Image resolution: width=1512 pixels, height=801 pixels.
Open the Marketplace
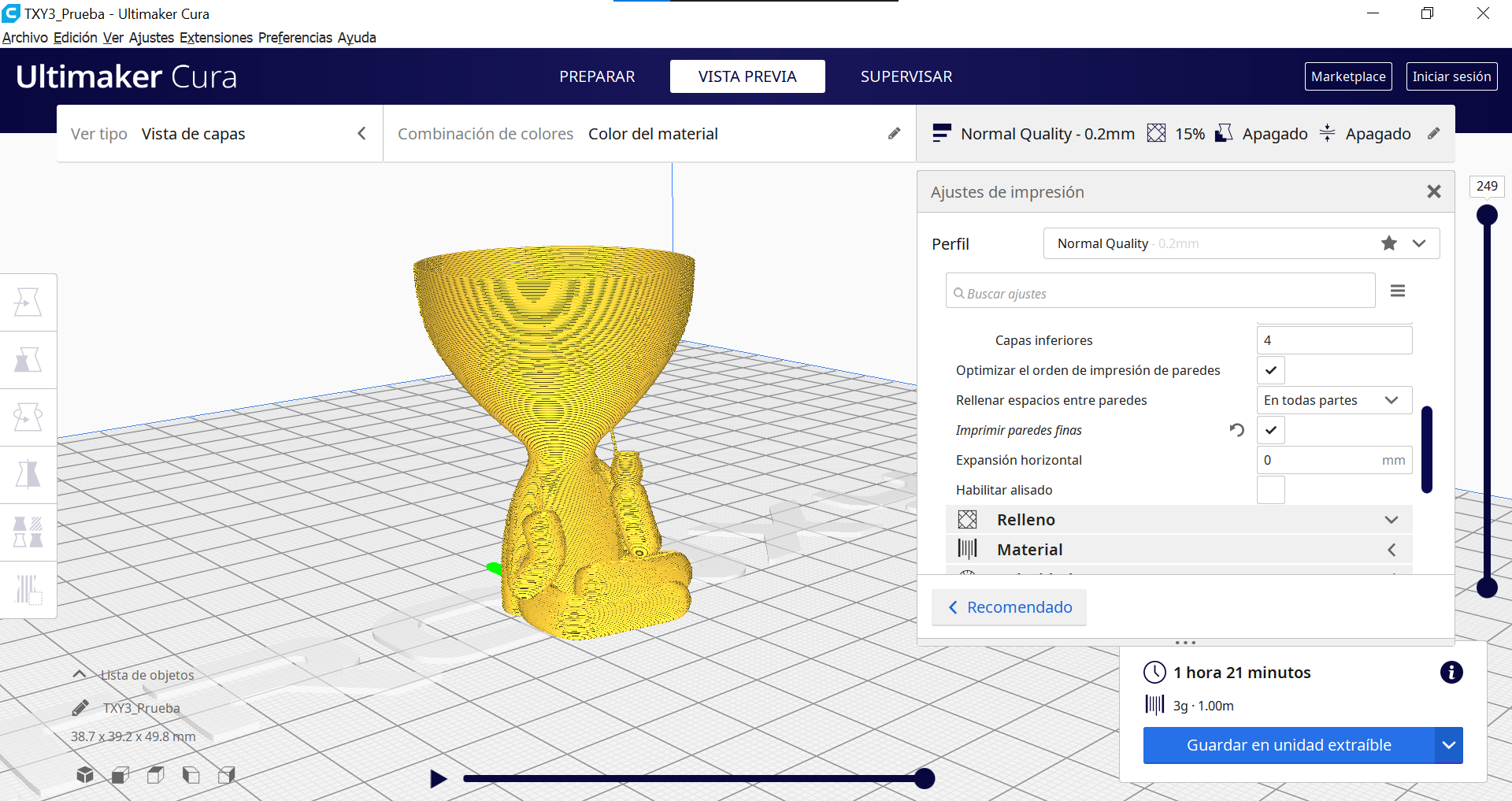click(1348, 76)
